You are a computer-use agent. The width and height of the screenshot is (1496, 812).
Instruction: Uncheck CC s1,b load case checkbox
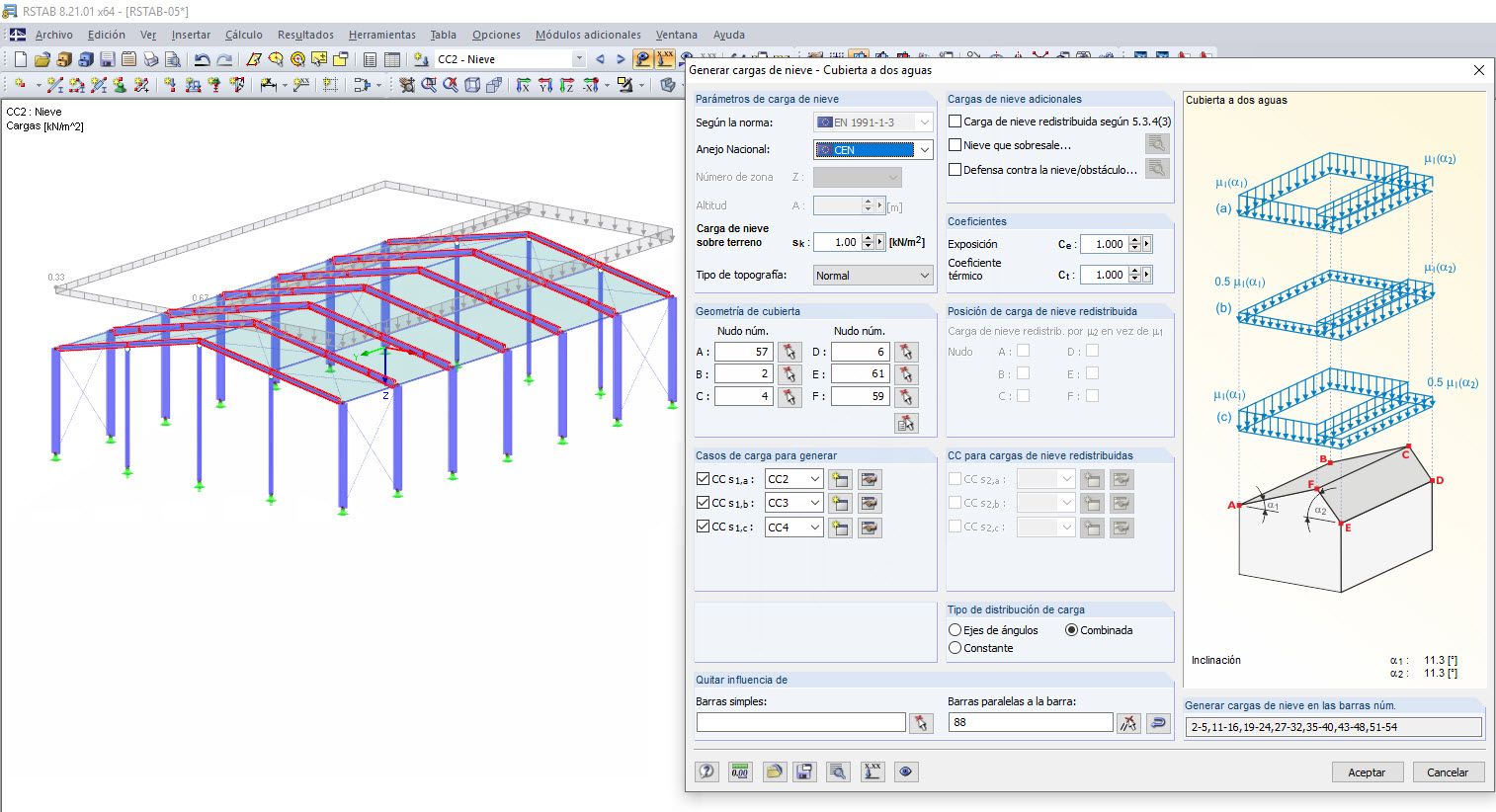point(704,503)
